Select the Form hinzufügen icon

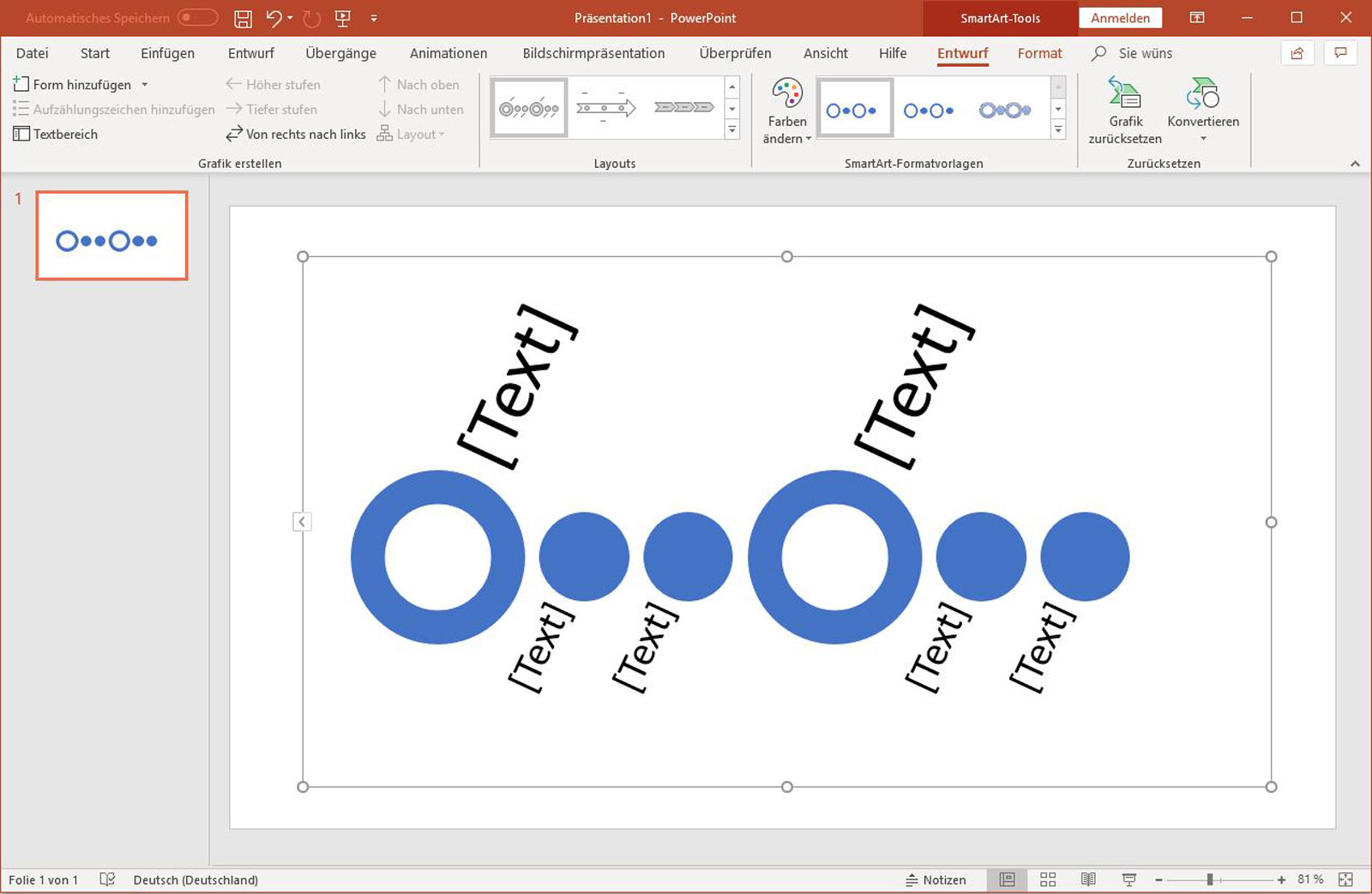[x=20, y=84]
